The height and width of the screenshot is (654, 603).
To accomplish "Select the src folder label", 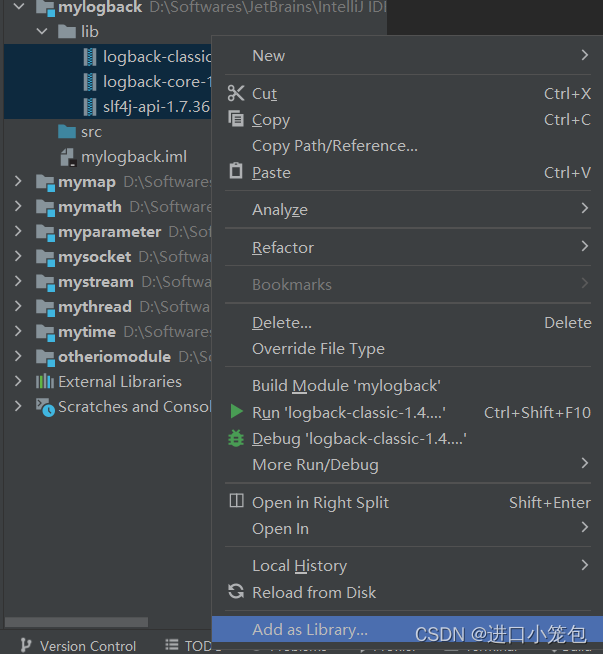I will (91, 132).
